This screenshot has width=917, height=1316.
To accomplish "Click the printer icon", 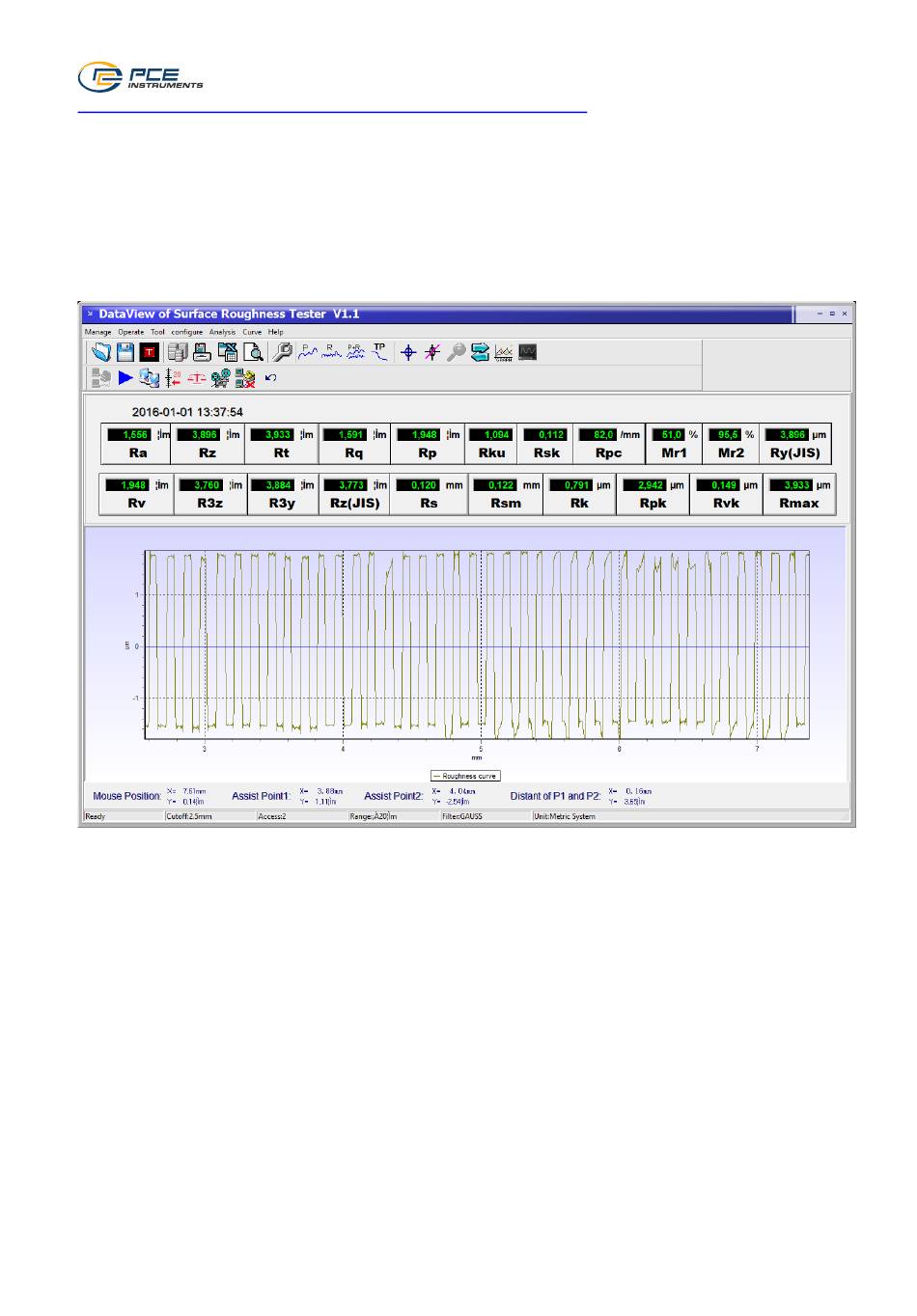I will pos(202,352).
